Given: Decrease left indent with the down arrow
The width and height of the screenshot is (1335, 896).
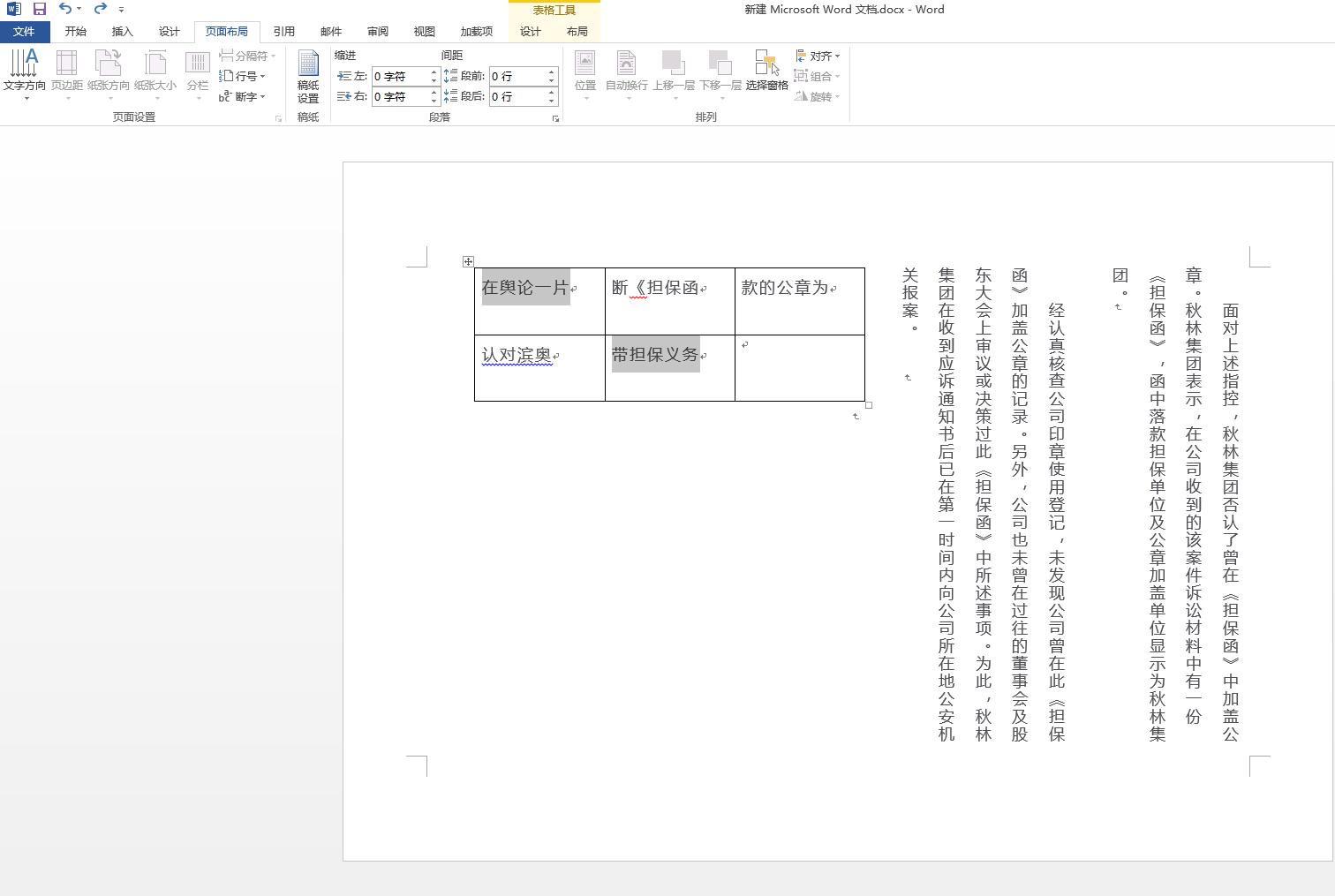Looking at the screenshot, I should point(434,80).
